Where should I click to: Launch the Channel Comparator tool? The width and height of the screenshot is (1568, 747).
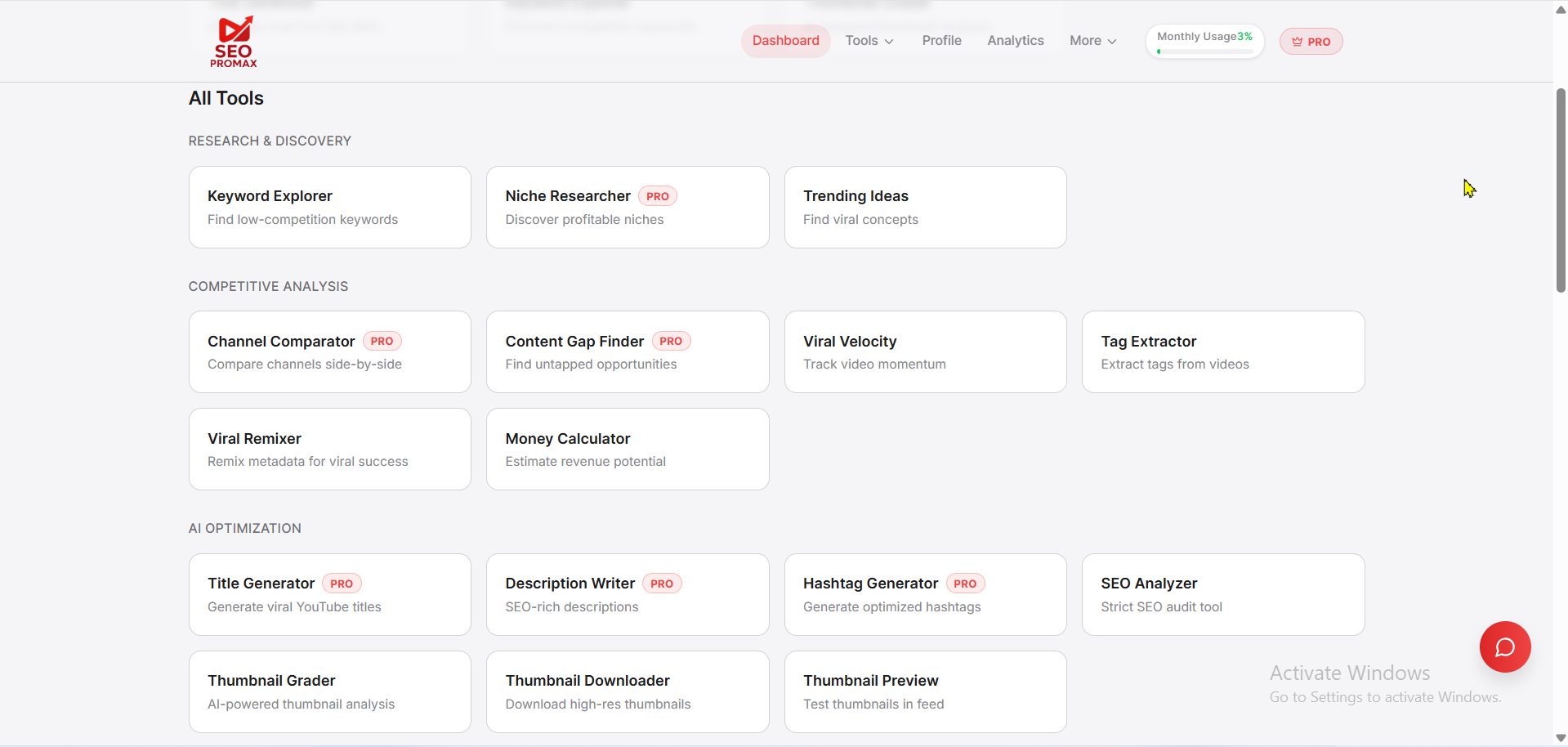point(329,351)
